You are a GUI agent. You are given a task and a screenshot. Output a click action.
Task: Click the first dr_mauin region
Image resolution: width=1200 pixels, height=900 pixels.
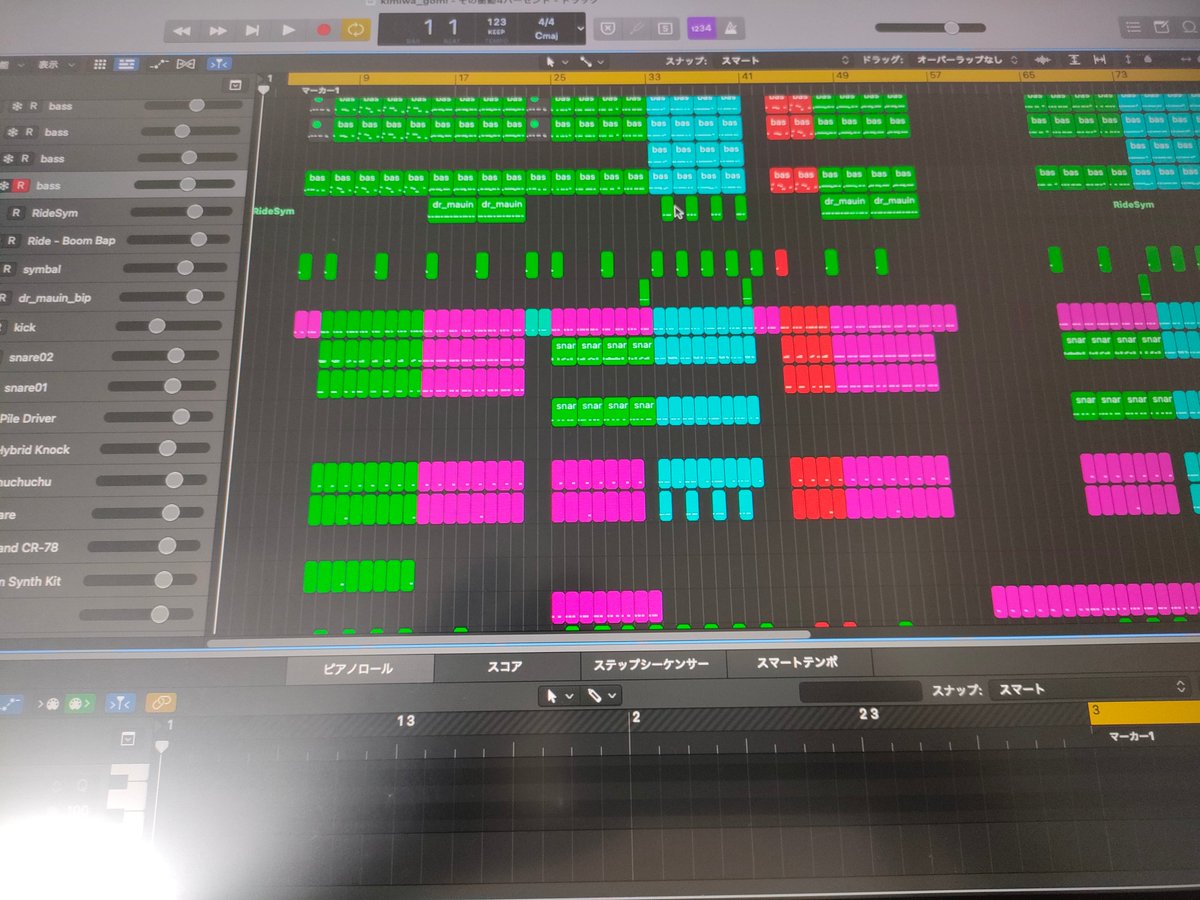(452, 208)
